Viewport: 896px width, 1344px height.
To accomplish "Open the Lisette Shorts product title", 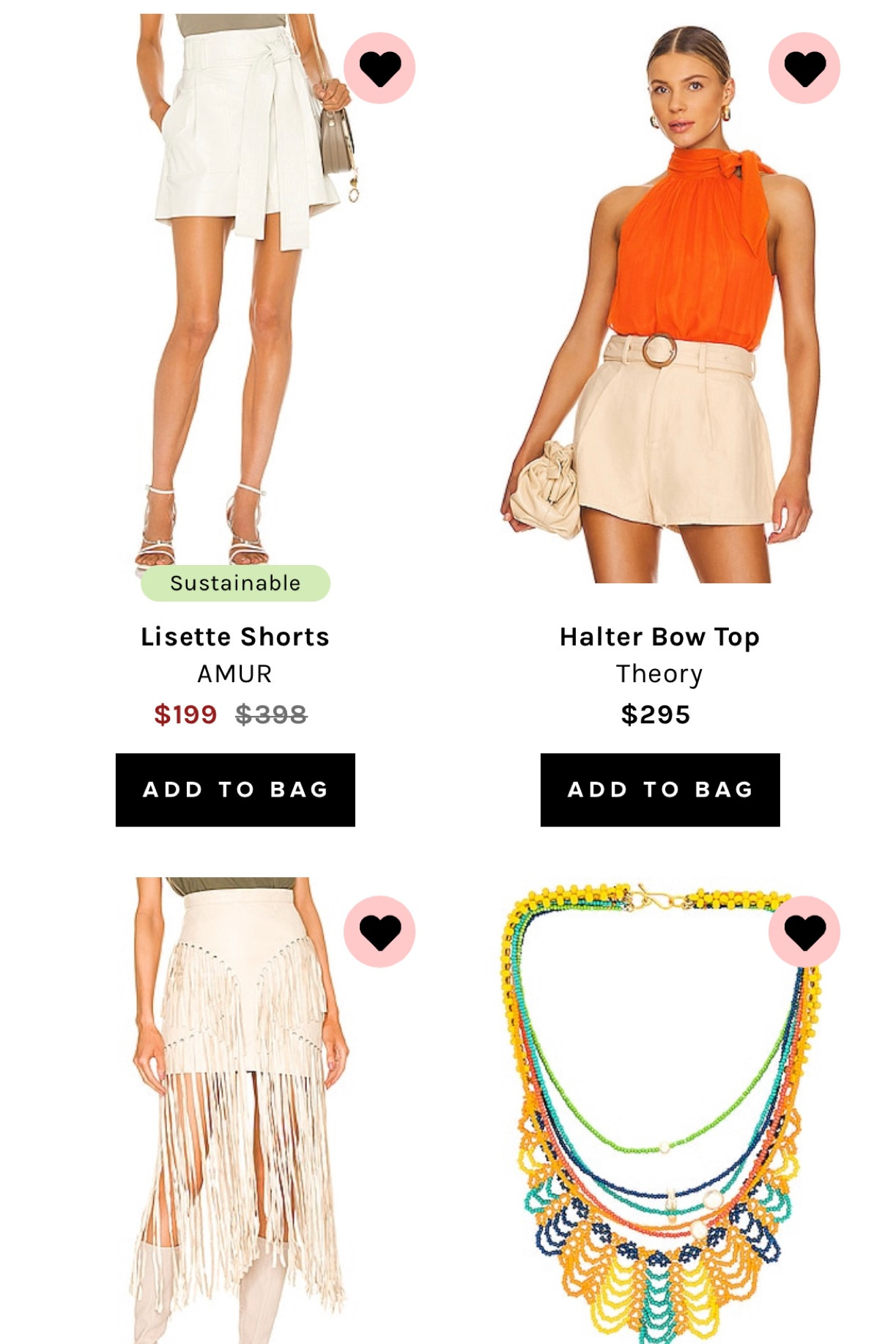I will 235,637.
